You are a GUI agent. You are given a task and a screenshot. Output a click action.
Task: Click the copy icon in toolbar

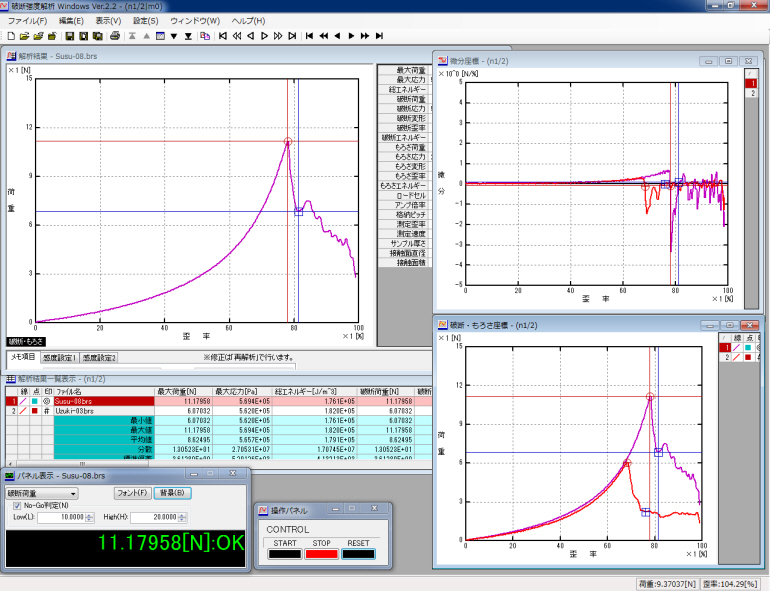point(205,36)
